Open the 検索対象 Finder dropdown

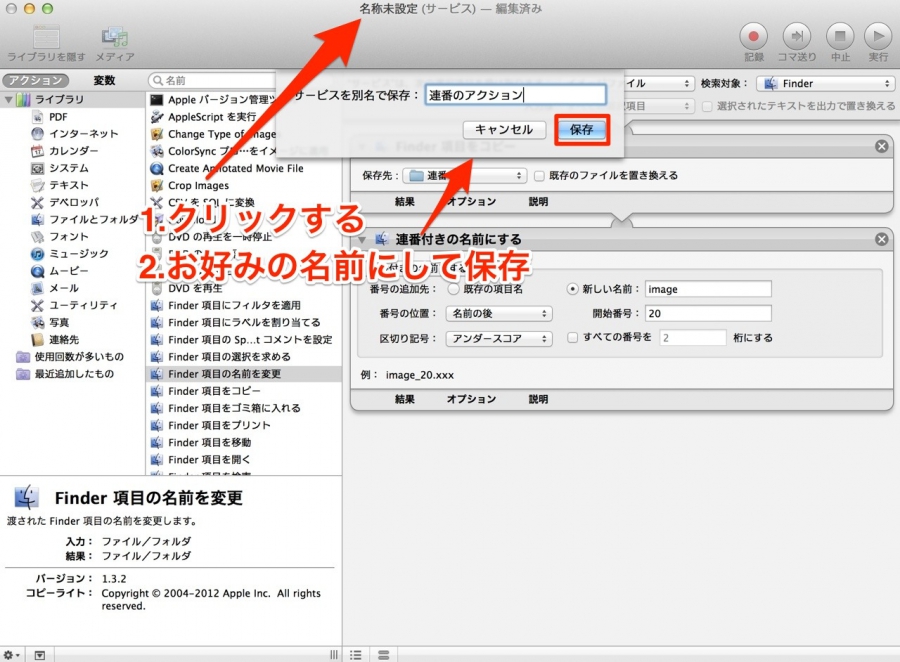point(825,84)
